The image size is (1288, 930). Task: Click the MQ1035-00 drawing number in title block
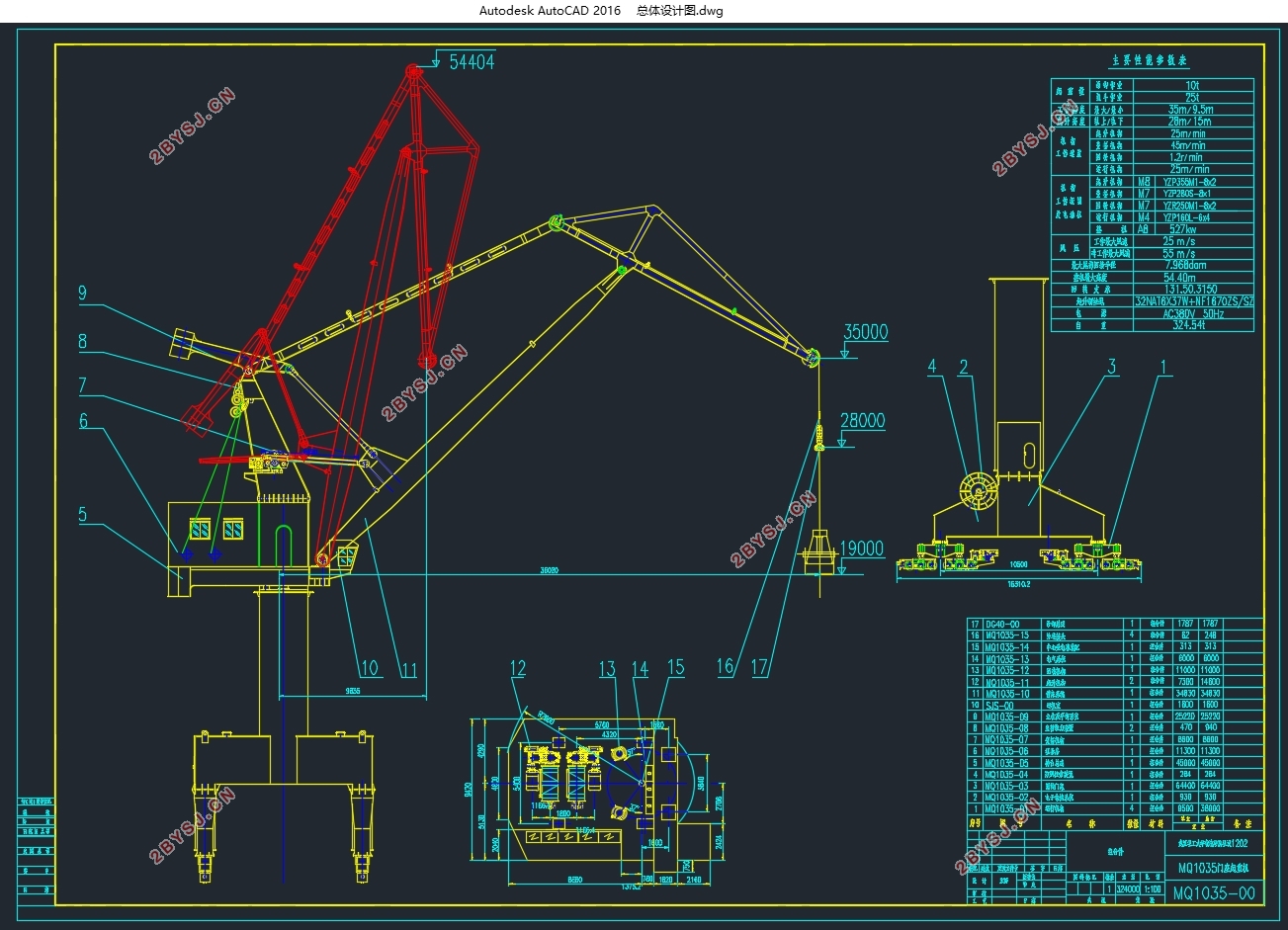click(x=1213, y=893)
